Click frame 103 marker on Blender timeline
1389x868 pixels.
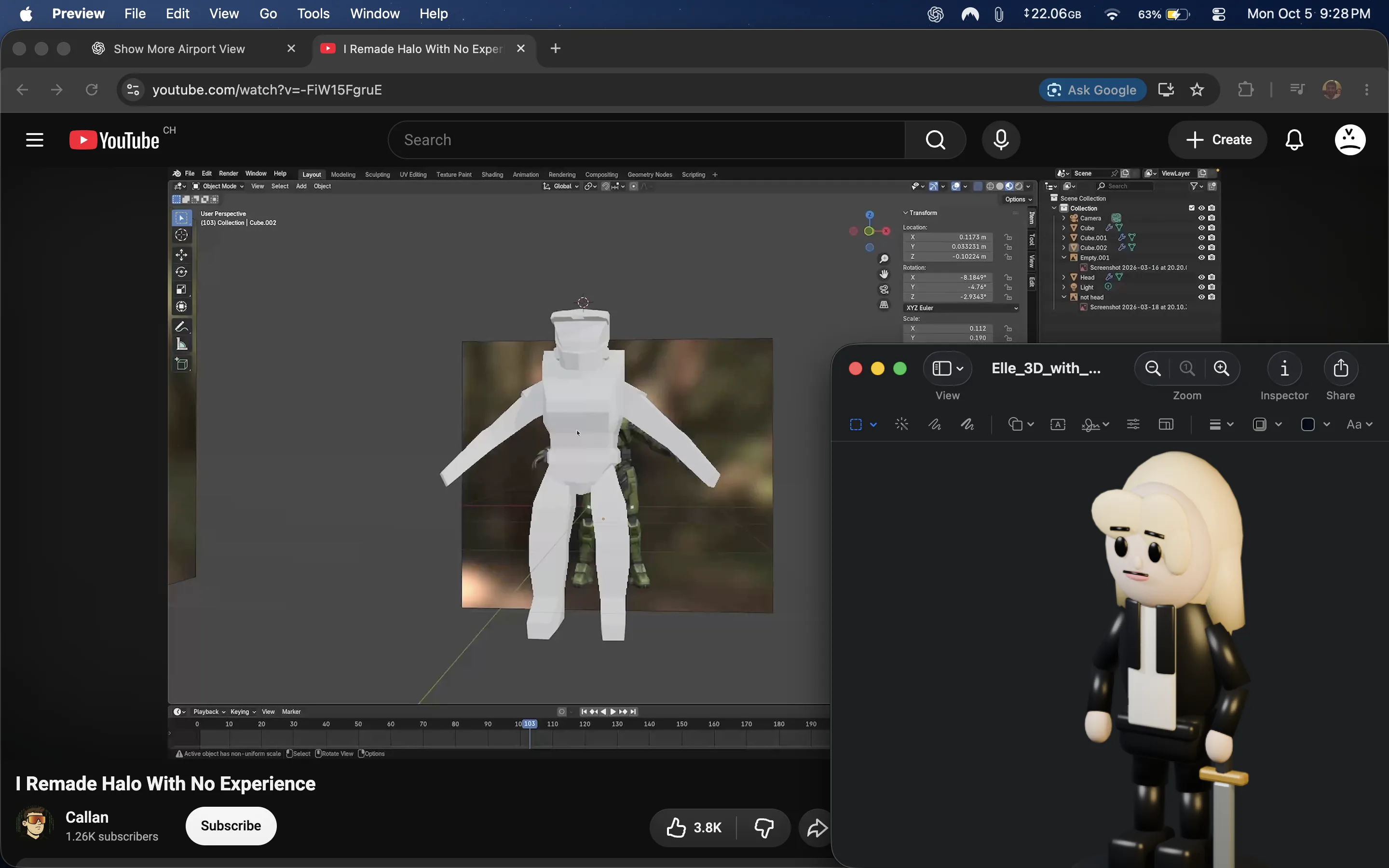tap(529, 724)
